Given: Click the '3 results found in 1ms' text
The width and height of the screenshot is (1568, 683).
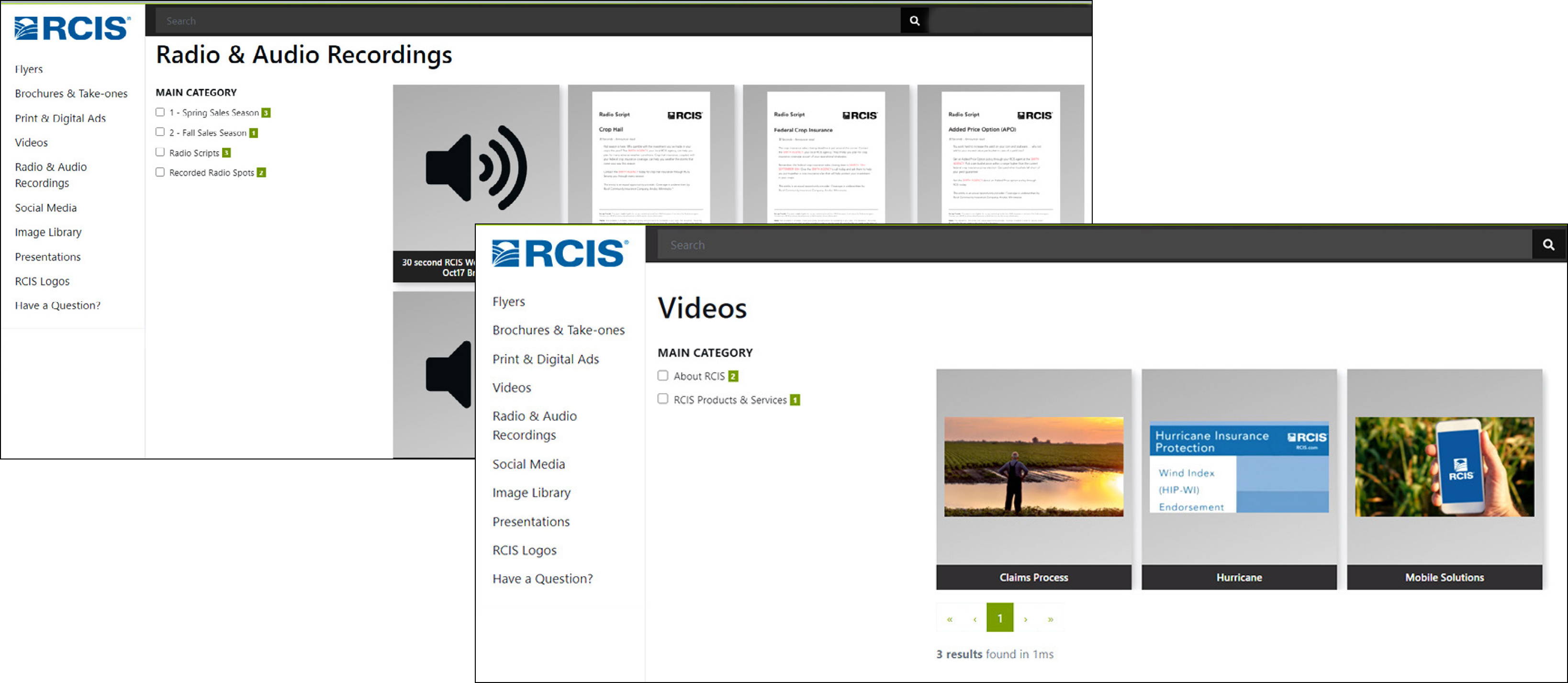Looking at the screenshot, I should click(995, 654).
